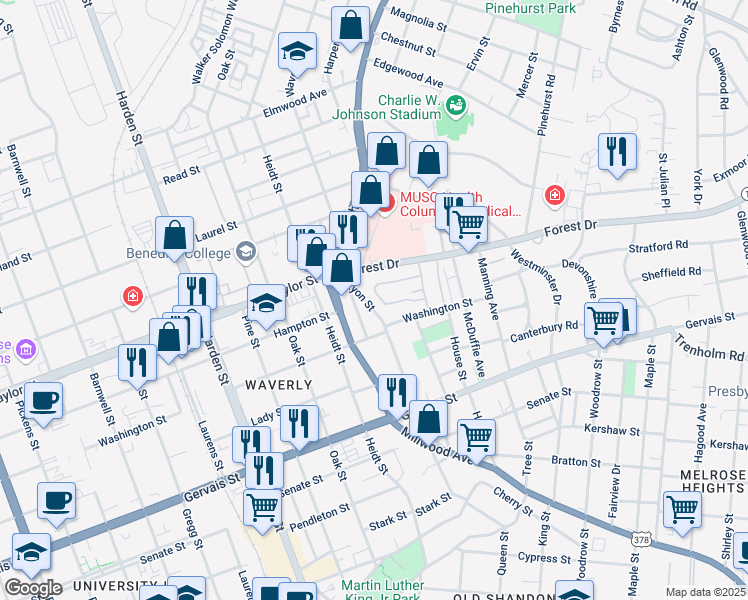
Task: Open the shopping cart marker on Millwood Ave
Action: 477,439
